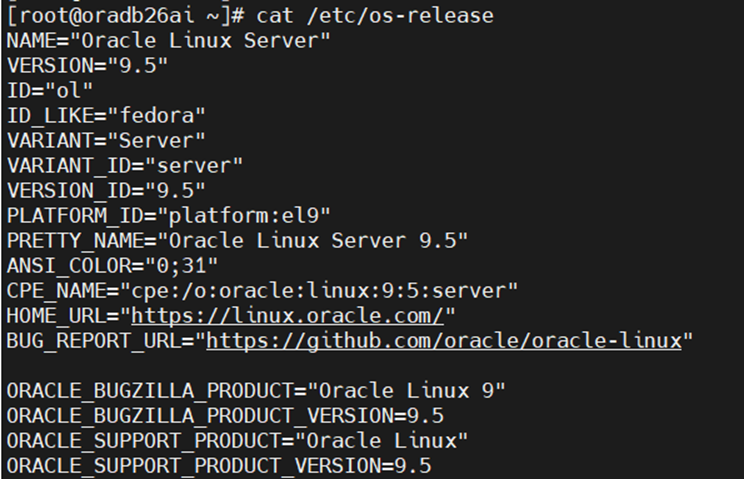This screenshot has height=479, width=744.
Task: Click the VERSION_ID="9.5" line
Action: pos(106,191)
